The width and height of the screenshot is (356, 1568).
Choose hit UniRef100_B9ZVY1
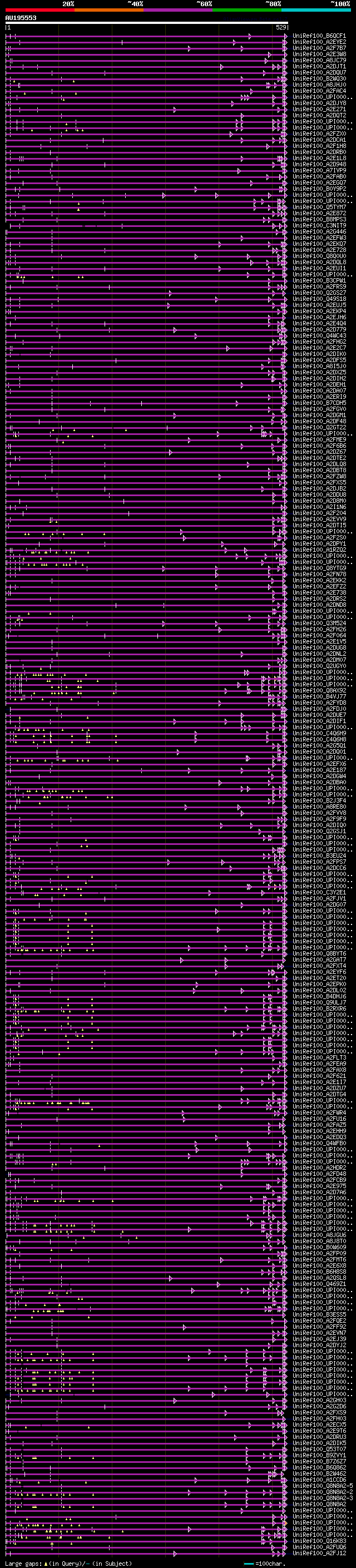click(319, 1456)
